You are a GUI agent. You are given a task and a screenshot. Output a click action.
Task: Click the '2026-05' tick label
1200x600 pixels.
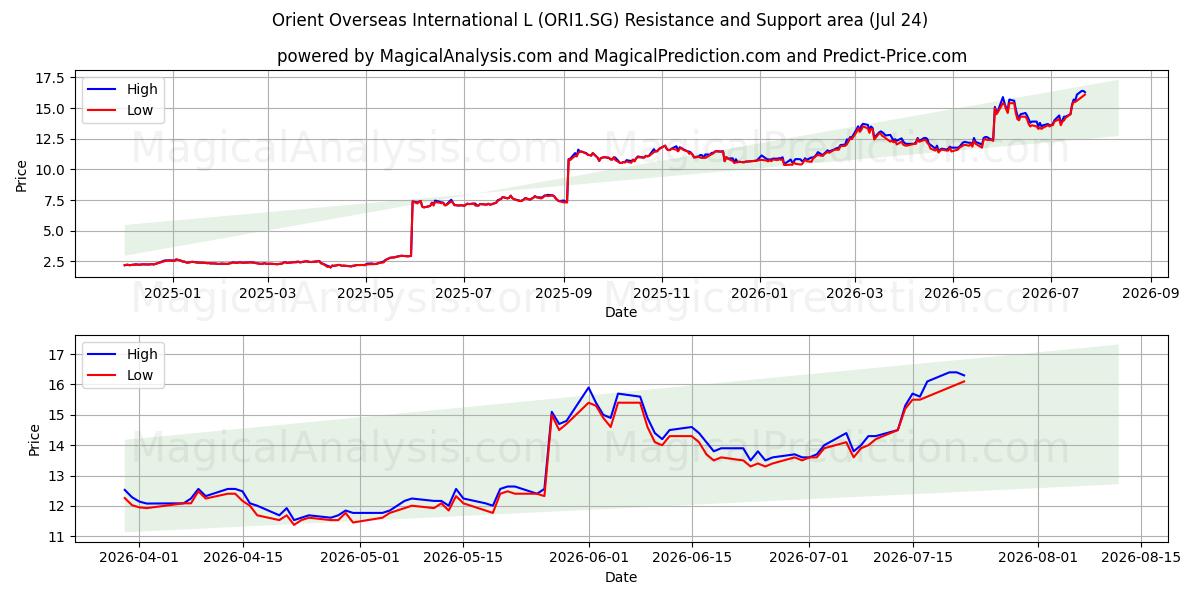pyautogui.click(x=952, y=293)
